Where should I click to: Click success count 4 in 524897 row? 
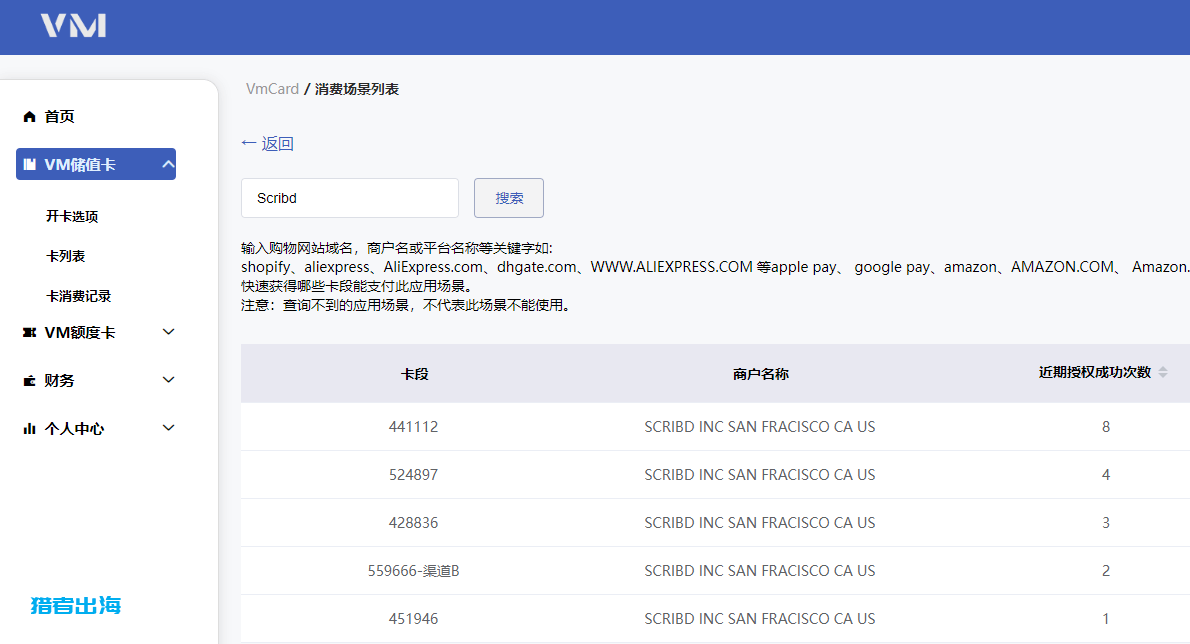point(1106,475)
